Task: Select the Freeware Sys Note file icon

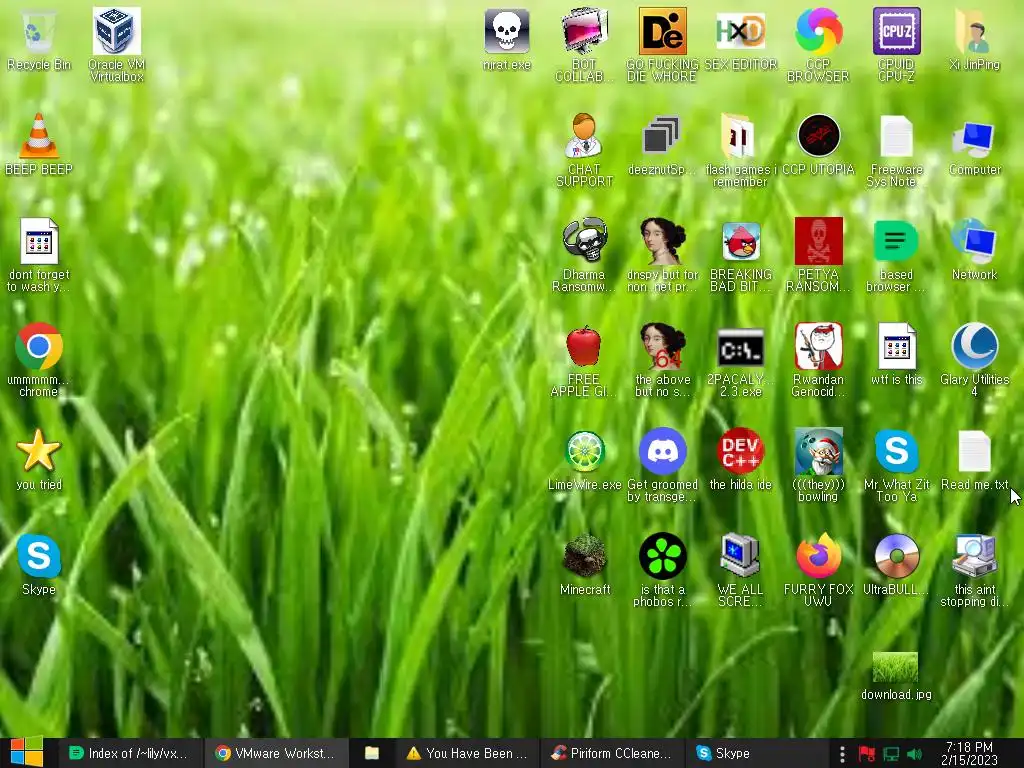Action: (x=896, y=136)
